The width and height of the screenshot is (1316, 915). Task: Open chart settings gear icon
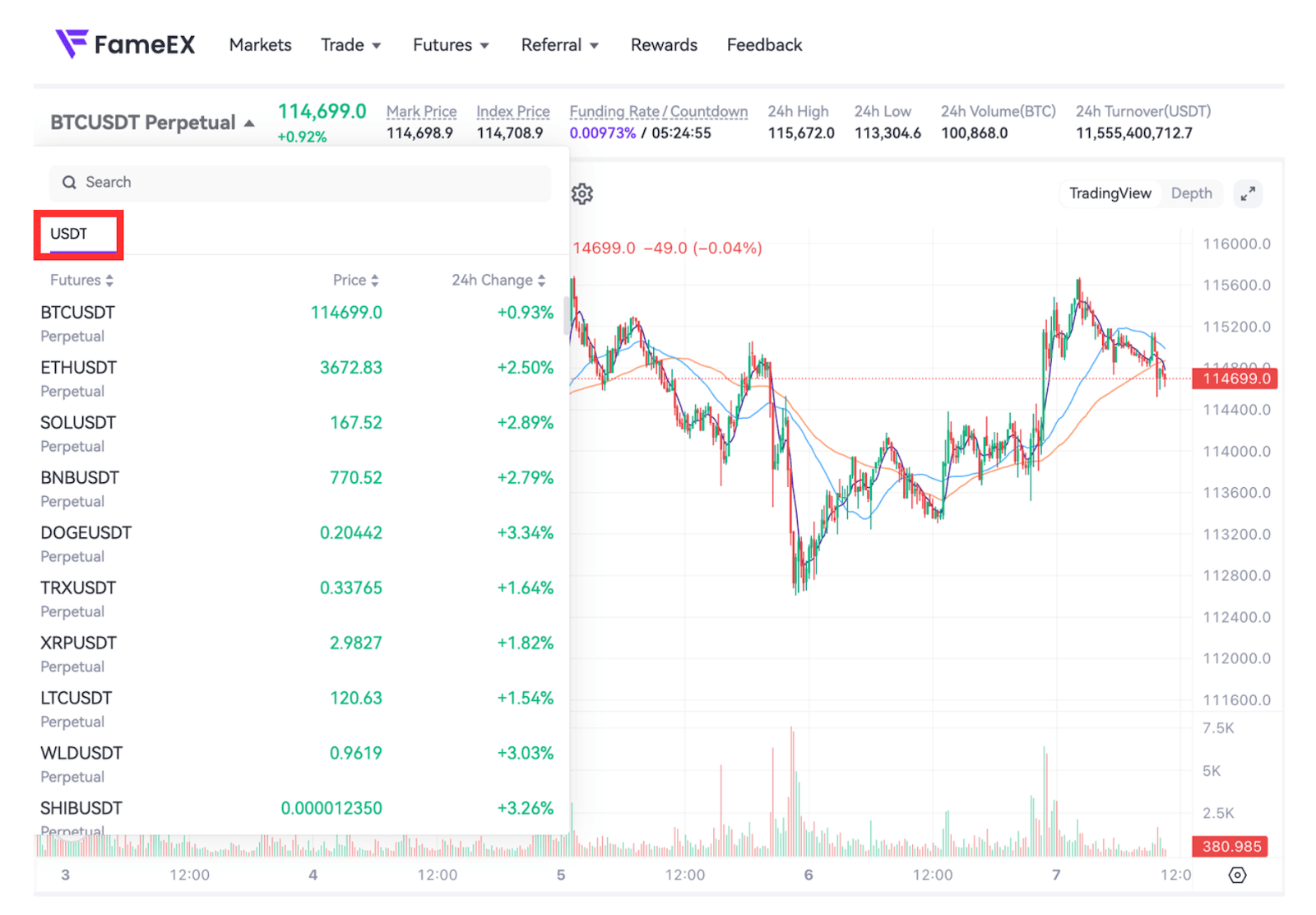(582, 194)
